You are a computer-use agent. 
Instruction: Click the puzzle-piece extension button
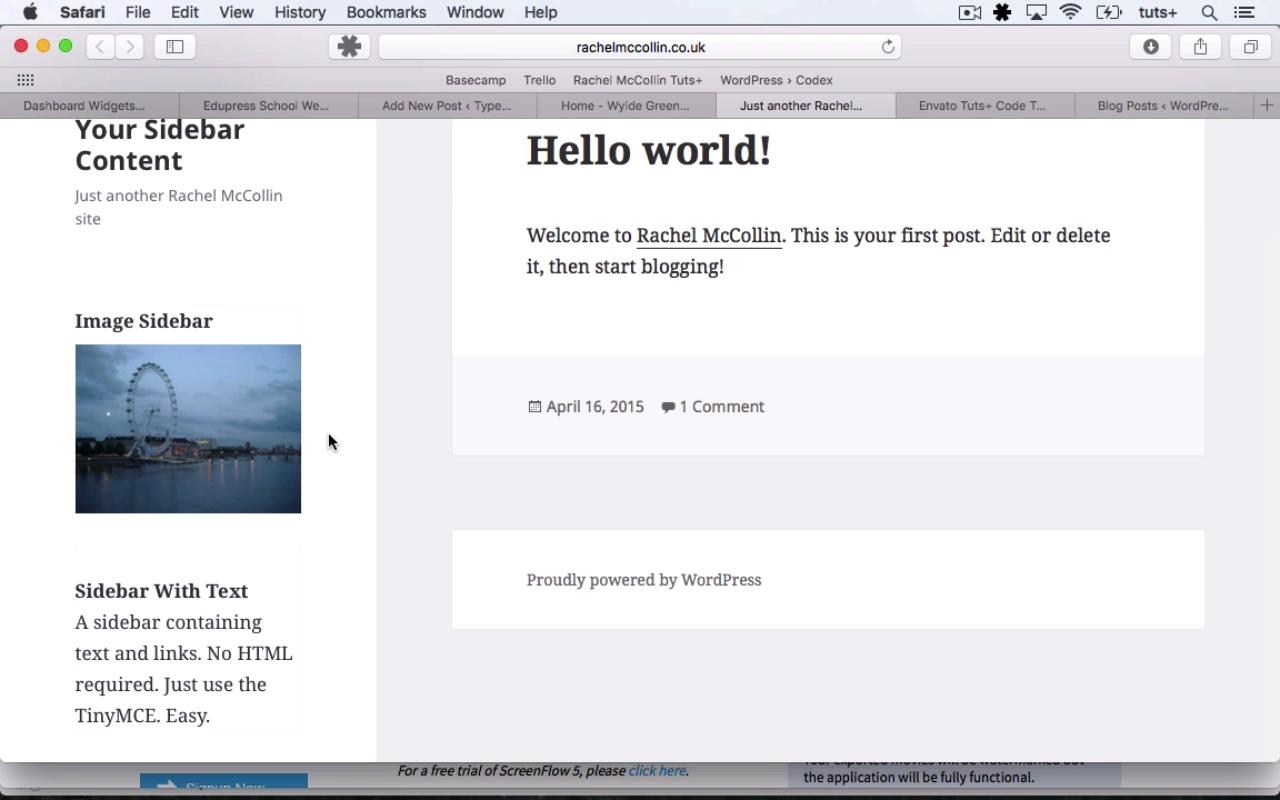(349, 46)
